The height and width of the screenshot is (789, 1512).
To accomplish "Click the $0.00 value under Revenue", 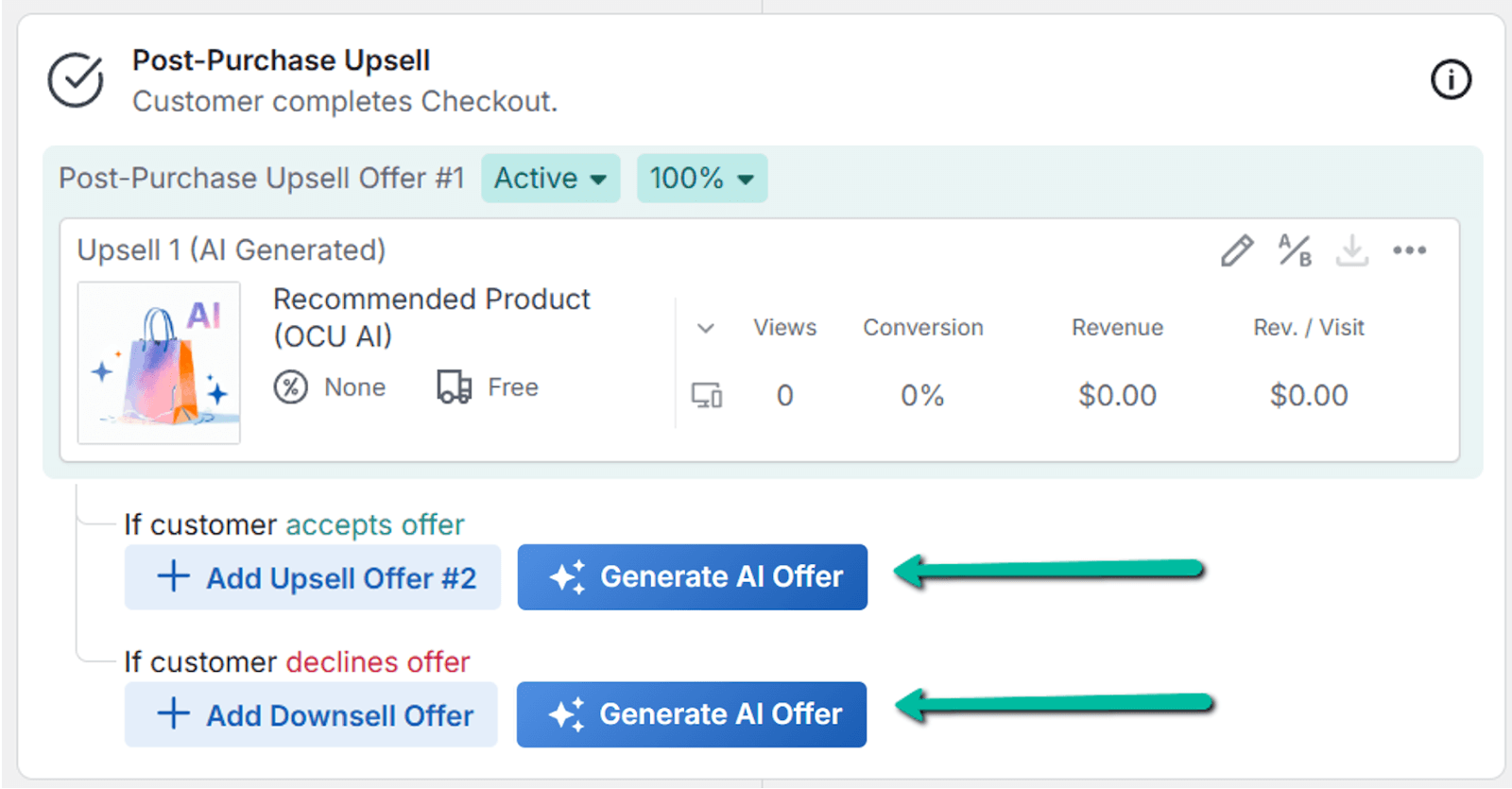I will (x=1118, y=395).
